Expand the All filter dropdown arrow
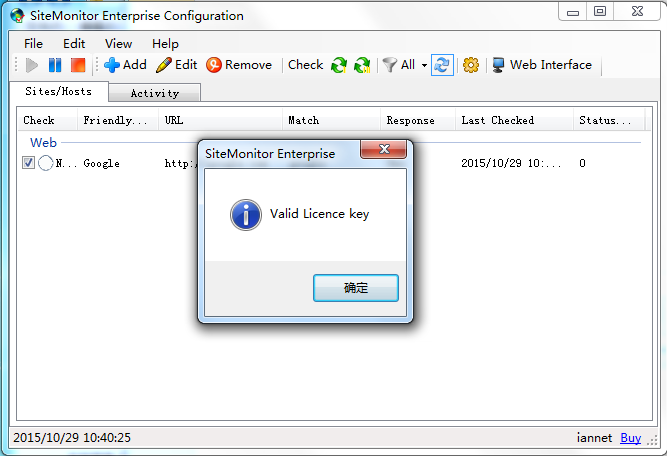The width and height of the screenshot is (667, 456). coord(424,66)
